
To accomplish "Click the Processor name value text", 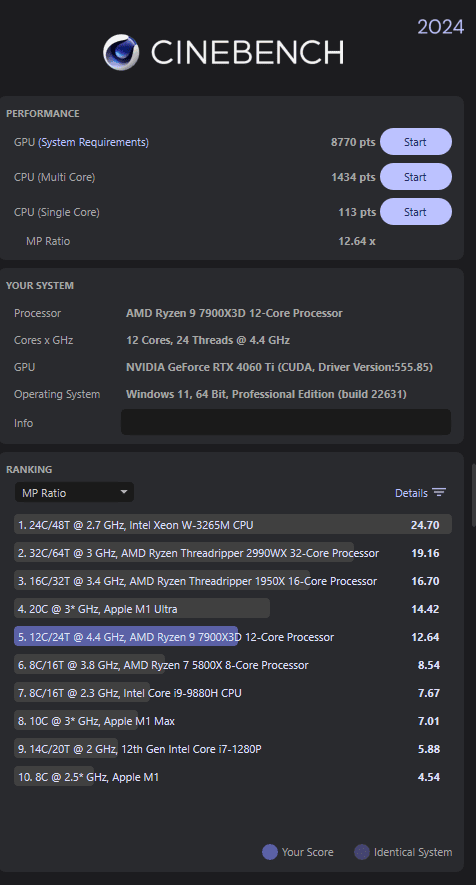I will point(234,313).
